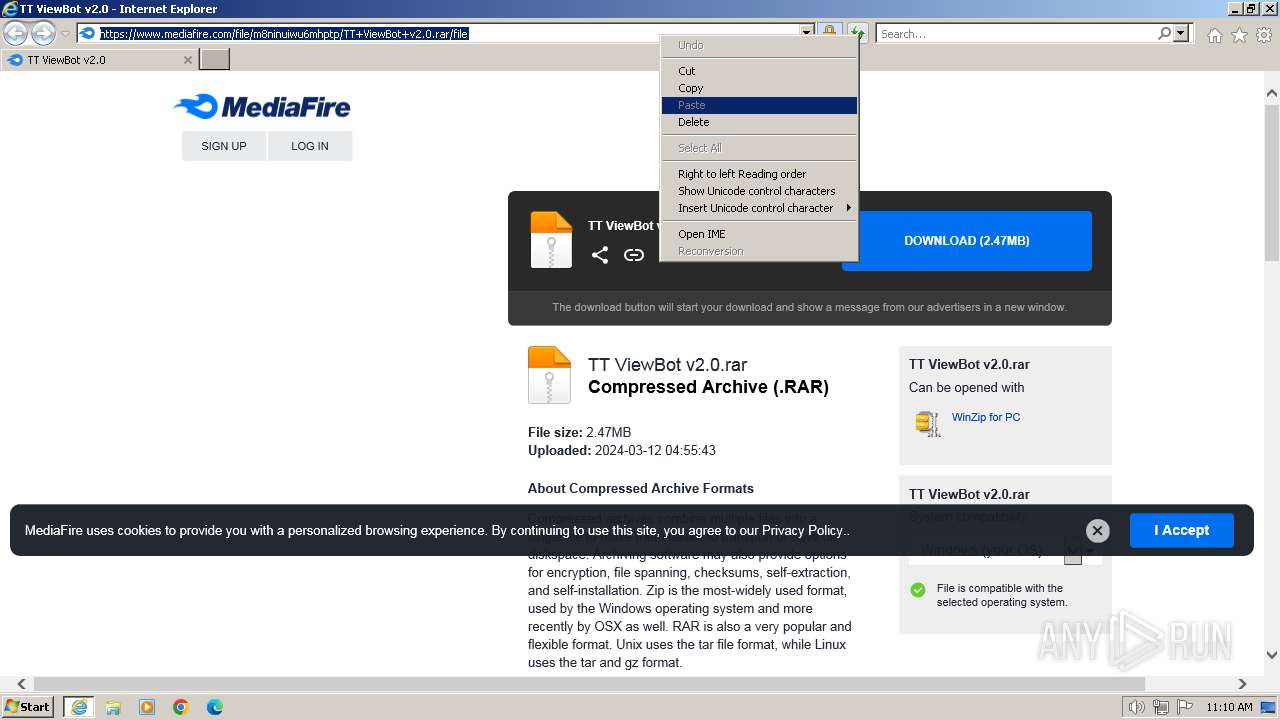Screen dimensions: 1280x720
Task: Click the WinZip application icon
Action: pyautogui.click(x=928, y=424)
